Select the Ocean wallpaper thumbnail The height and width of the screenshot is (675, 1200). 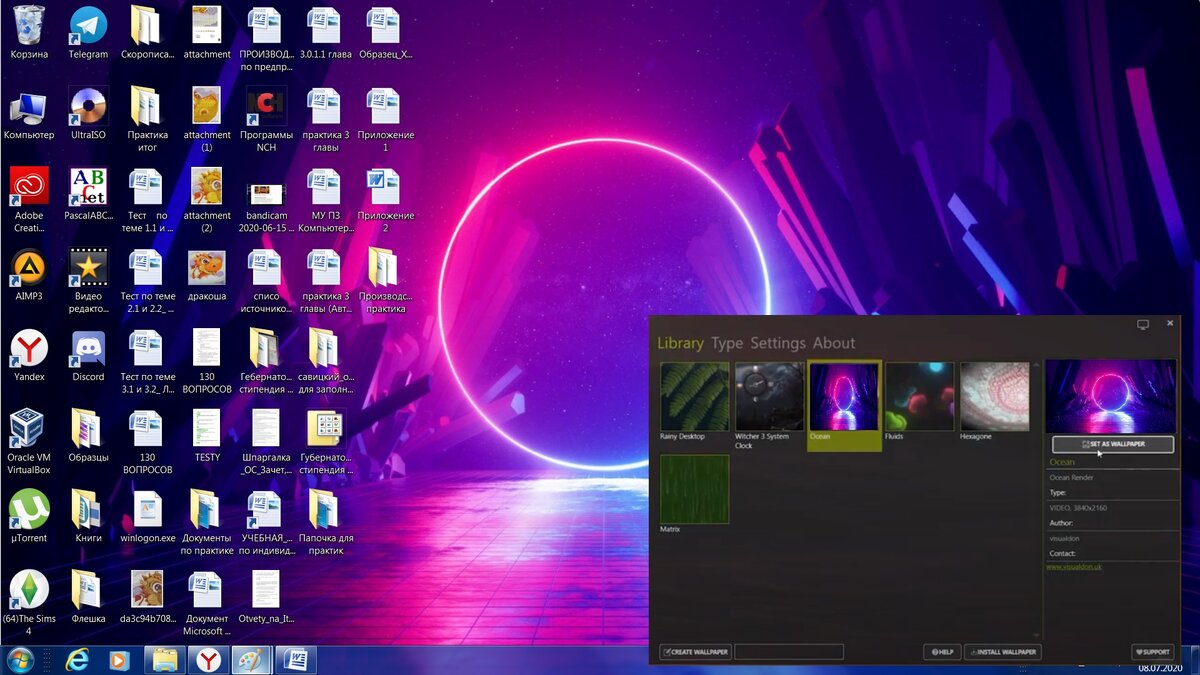click(x=844, y=396)
